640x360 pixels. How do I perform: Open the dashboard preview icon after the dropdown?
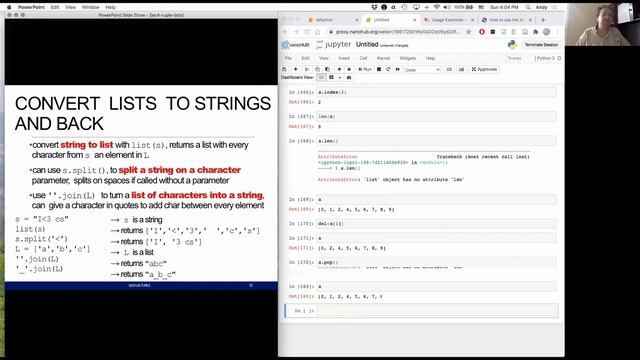(349, 78)
